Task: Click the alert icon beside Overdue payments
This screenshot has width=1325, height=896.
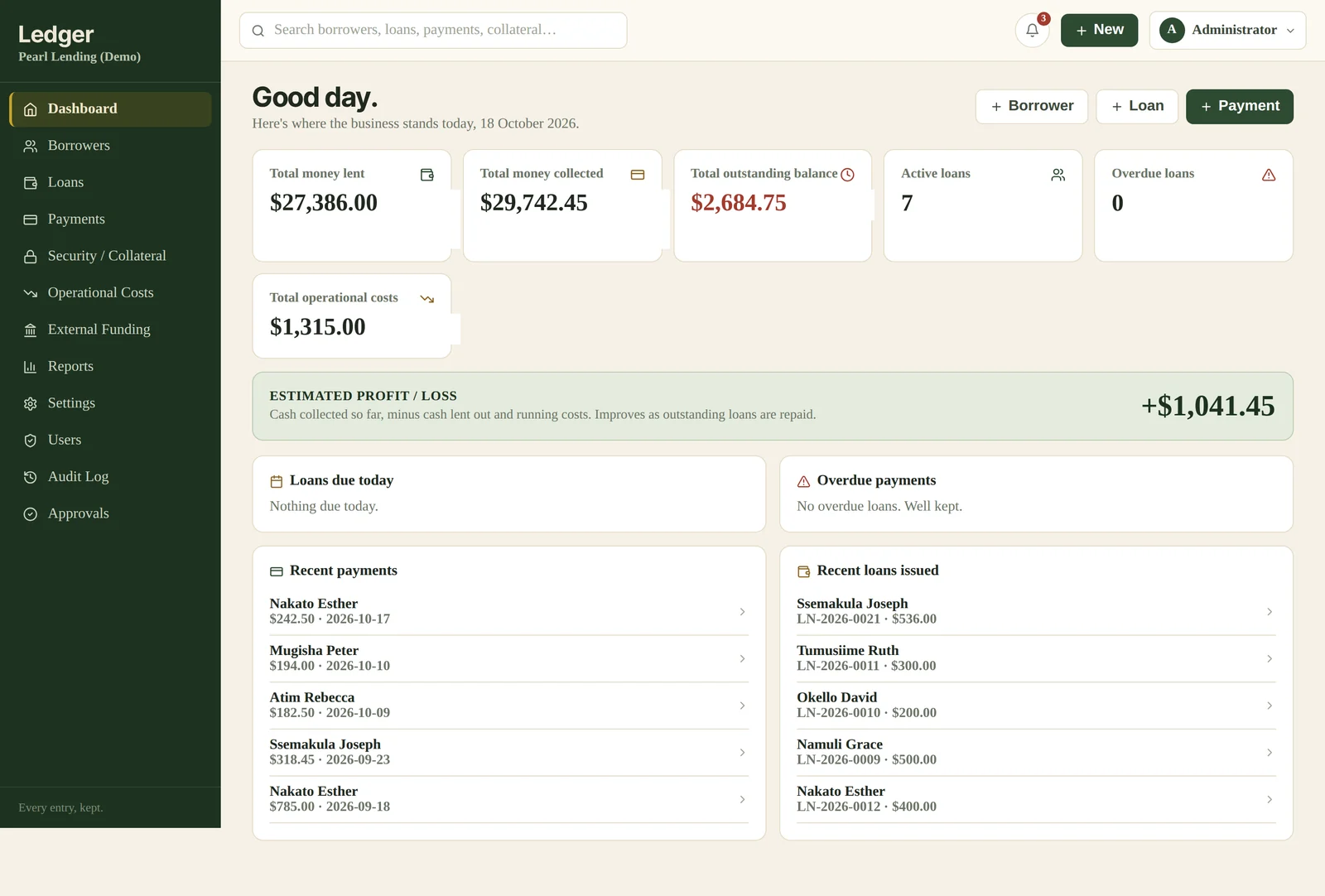Action: point(803,481)
